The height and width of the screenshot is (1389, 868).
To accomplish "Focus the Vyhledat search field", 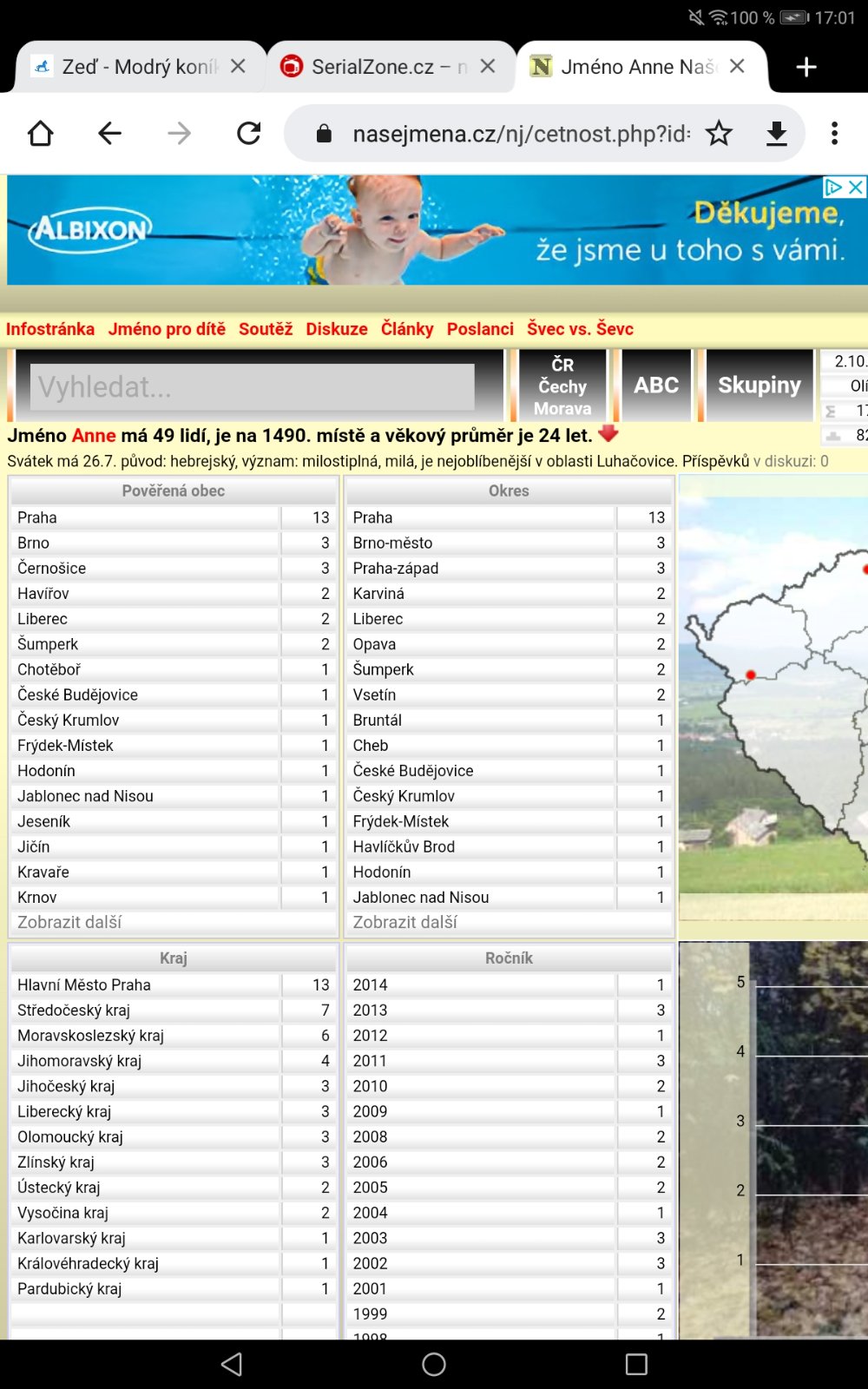I will (252, 387).
